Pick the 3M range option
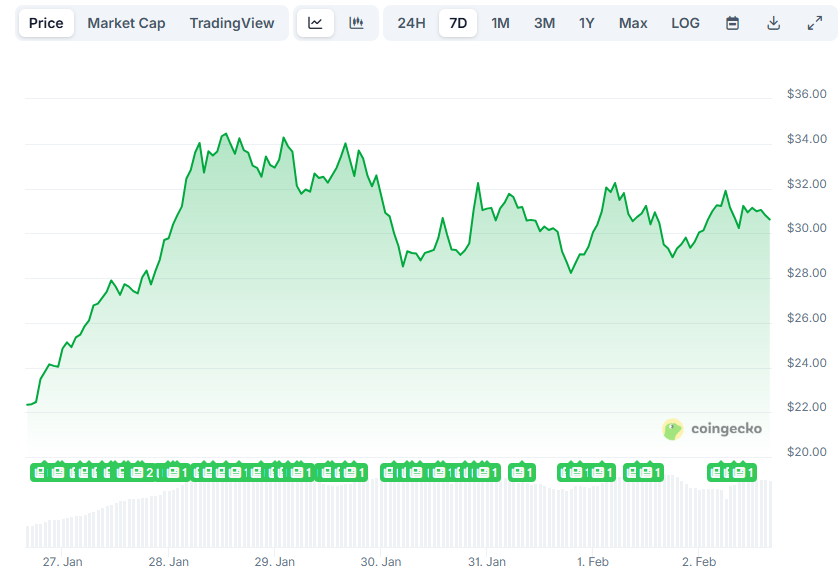This screenshot has height=582, width=840. (543, 22)
